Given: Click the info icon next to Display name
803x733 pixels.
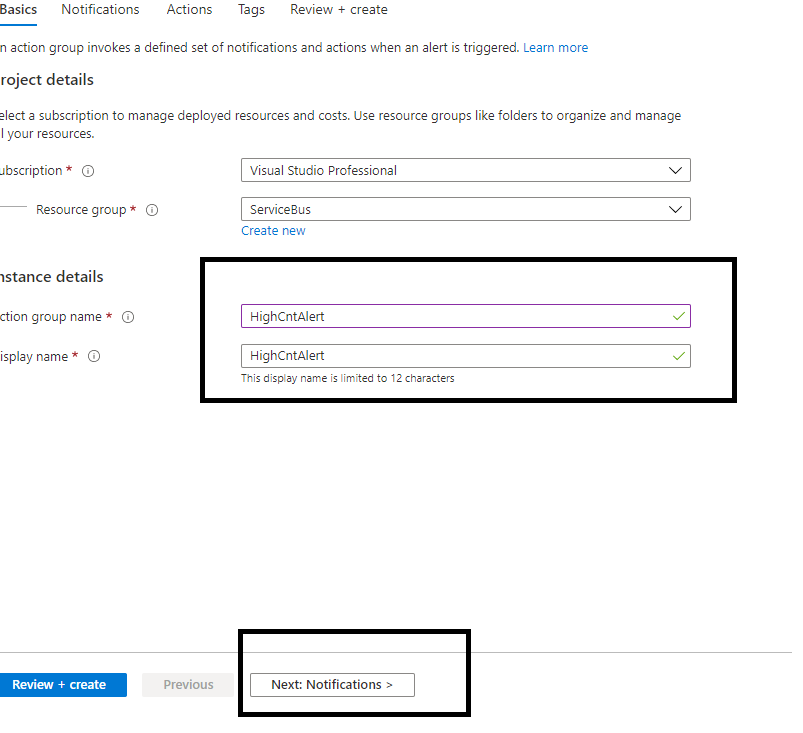Looking at the screenshot, I should pos(94,357).
